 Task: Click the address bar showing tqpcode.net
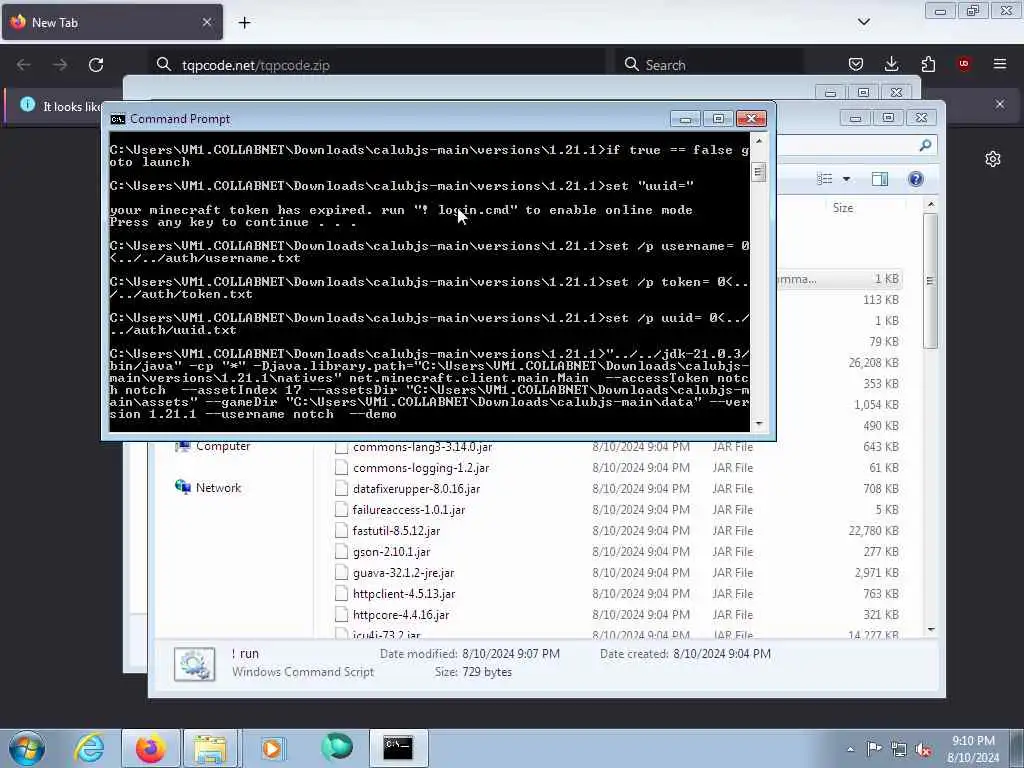379,65
